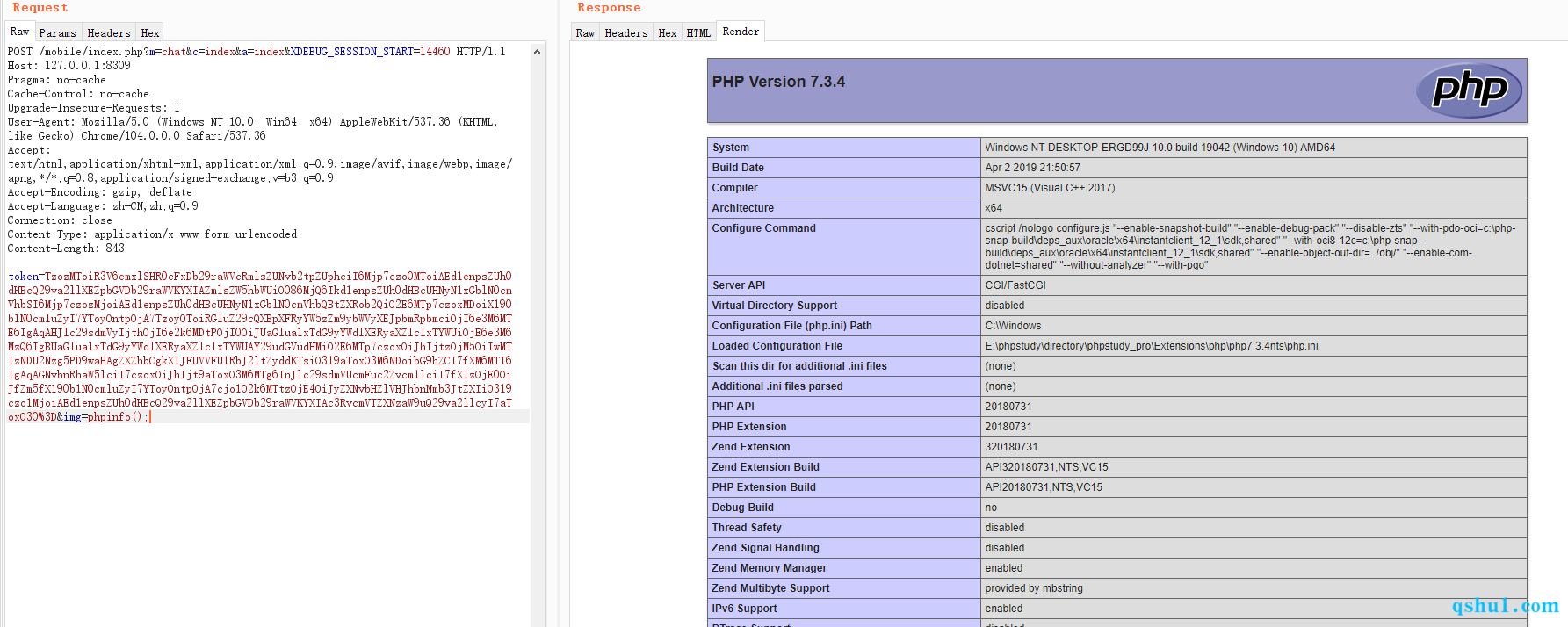The height and width of the screenshot is (627, 1568).
Task: Switch to the response Raw tab
Action: (x=585, y=32)
